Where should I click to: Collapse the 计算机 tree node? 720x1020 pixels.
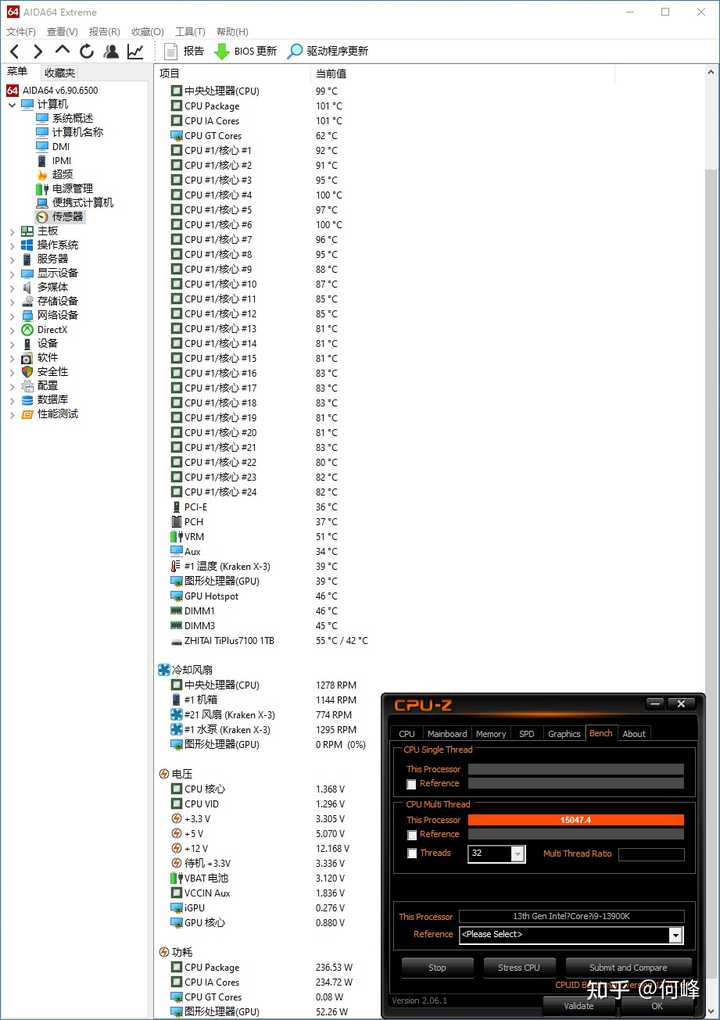pyautogui.click(x=12, y=104)
